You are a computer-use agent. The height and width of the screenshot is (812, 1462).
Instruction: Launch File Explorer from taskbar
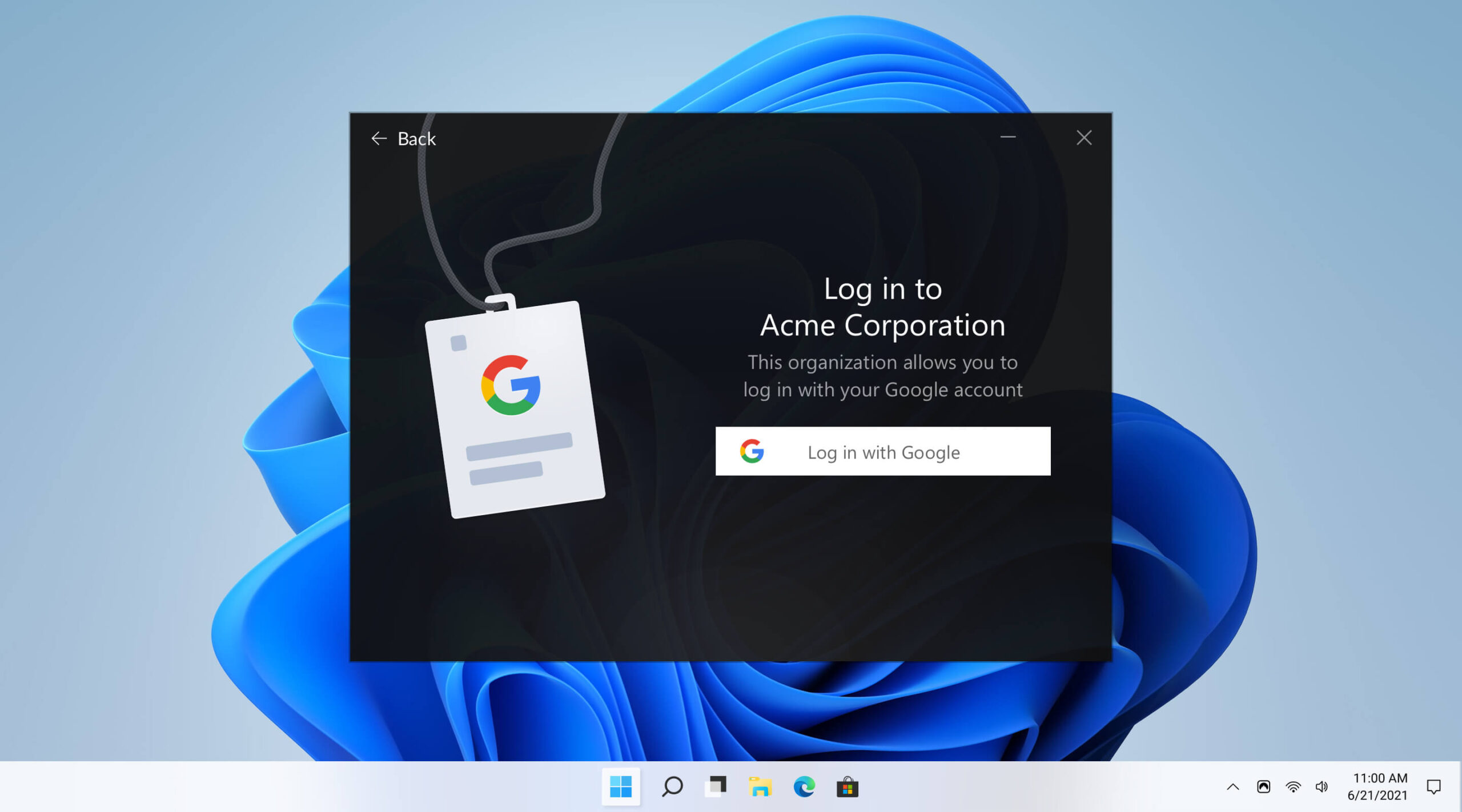point(760,786)
